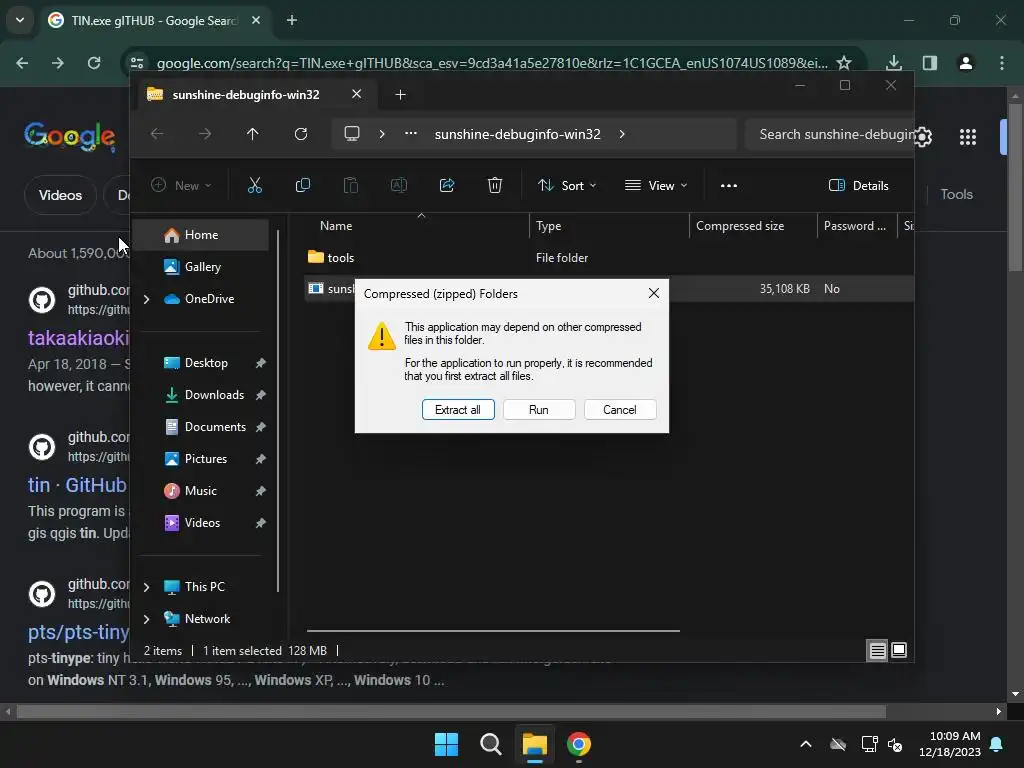Expand the Network tree node

[146, 619]
